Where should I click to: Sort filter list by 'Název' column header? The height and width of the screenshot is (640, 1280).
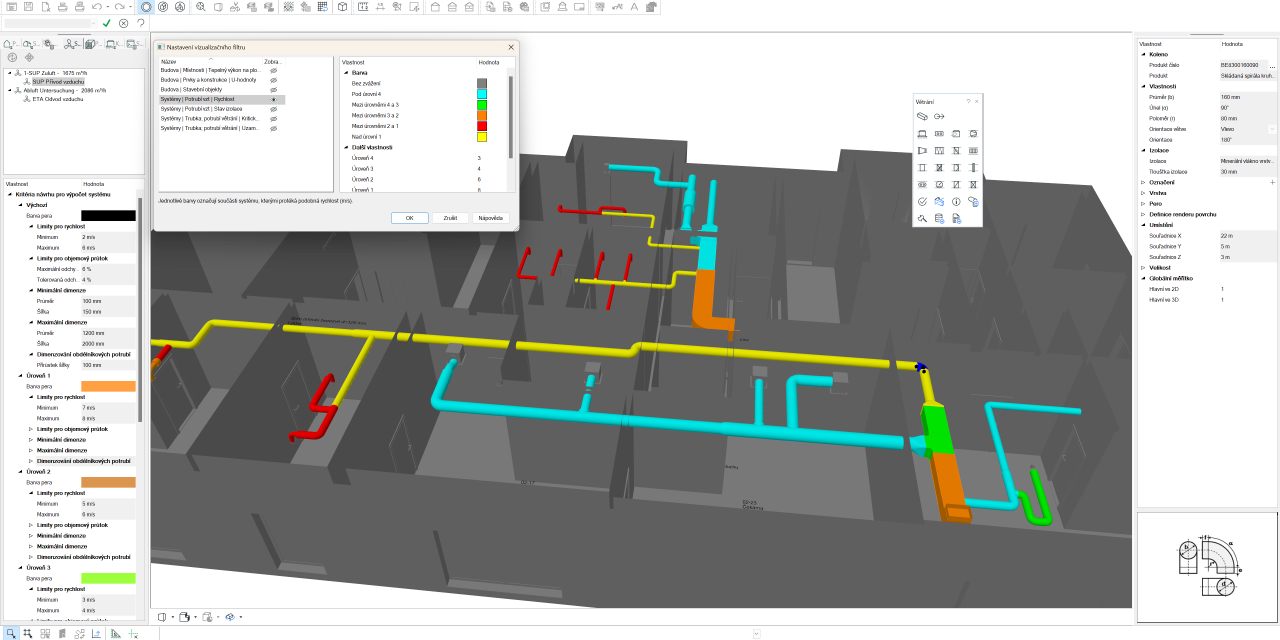click(210, 61)
